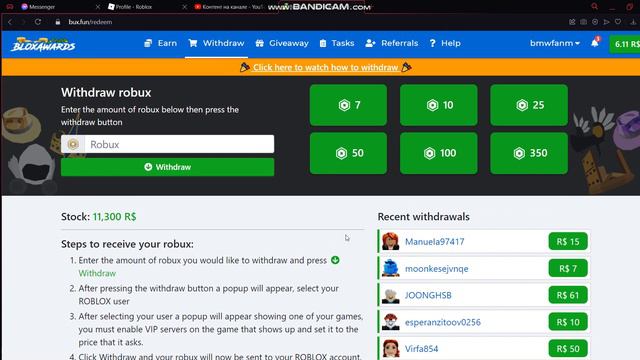Open the notifications bell

(595, 43)
